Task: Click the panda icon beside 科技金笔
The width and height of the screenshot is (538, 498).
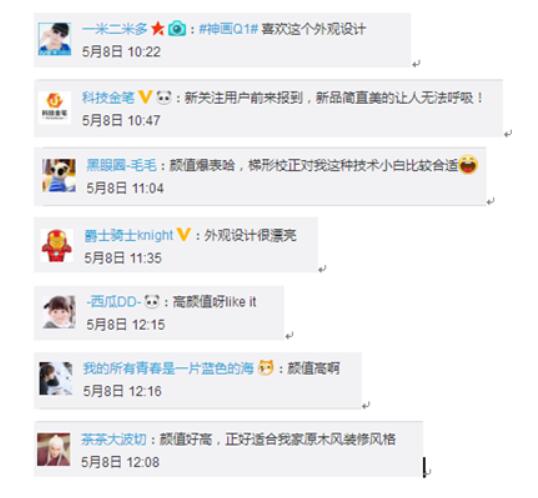Action: [x=164, y=97]
